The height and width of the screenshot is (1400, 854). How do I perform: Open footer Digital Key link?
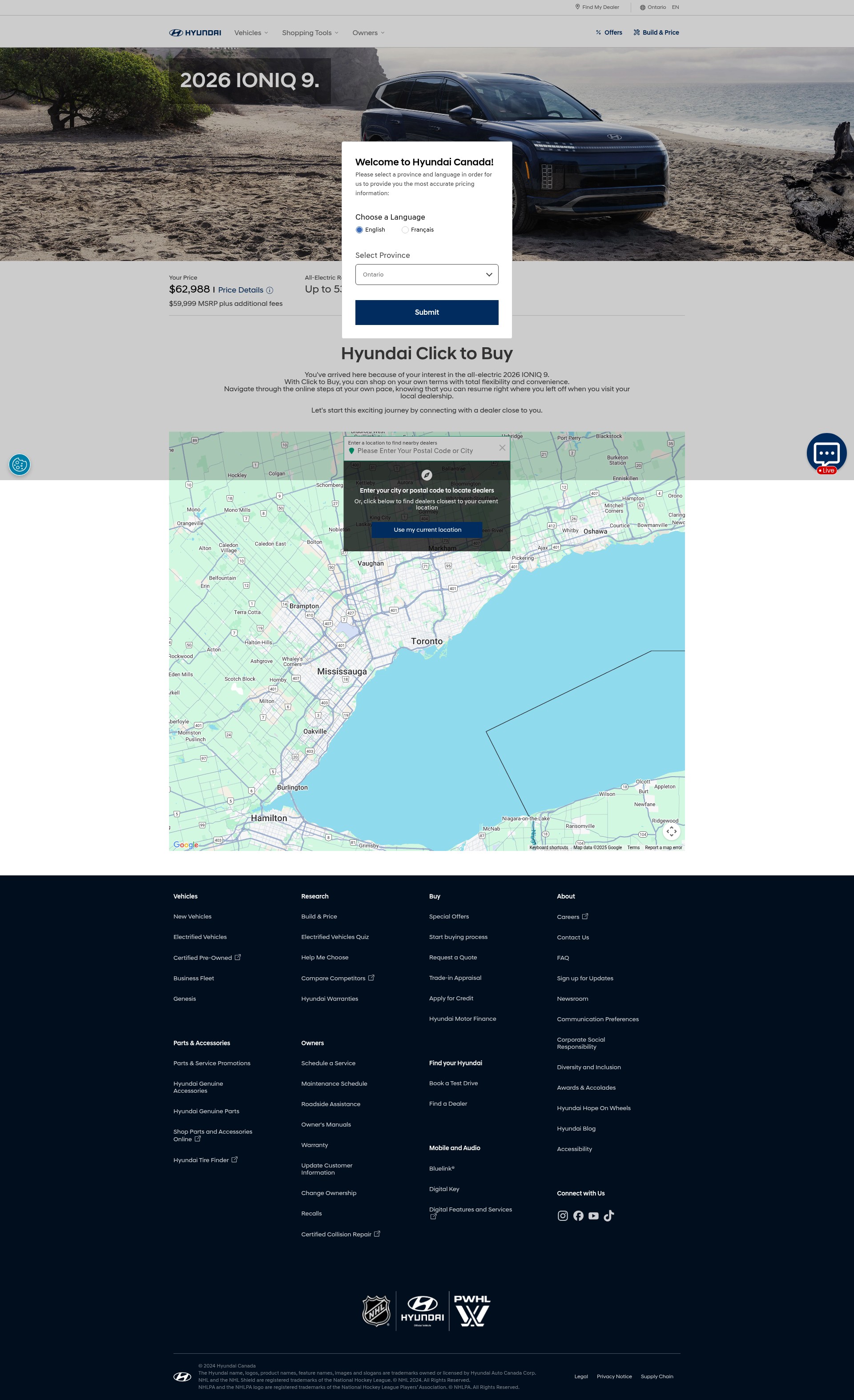(x=444, y=1189)
